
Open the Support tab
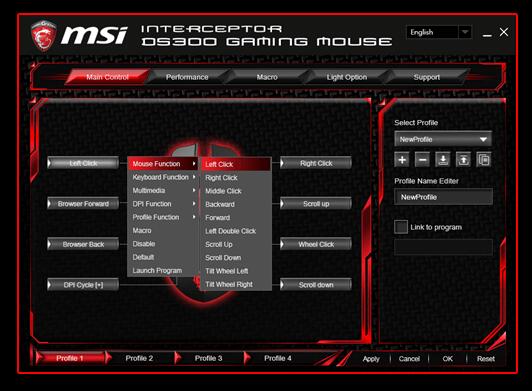point(426,77)
